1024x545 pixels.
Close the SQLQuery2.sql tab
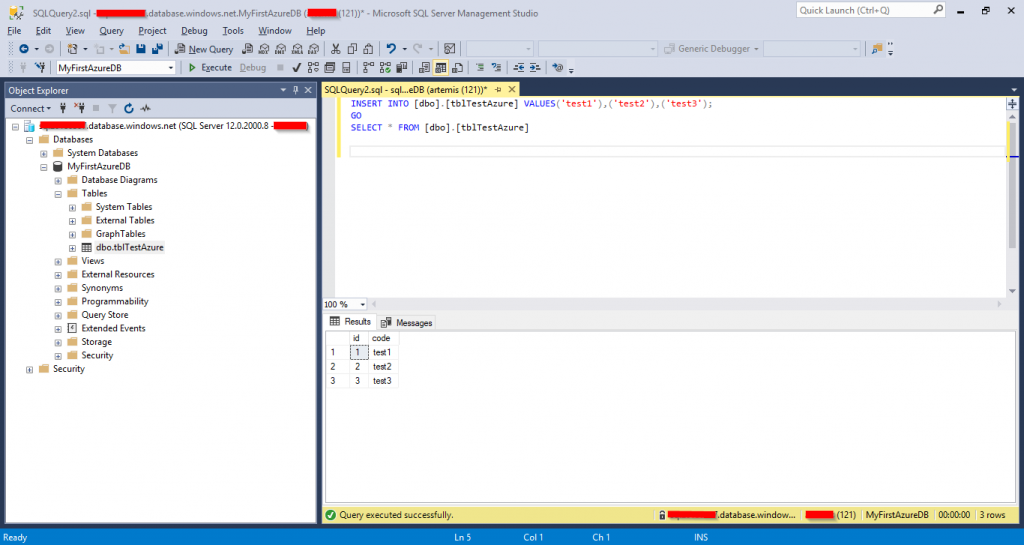click(512, 89)
